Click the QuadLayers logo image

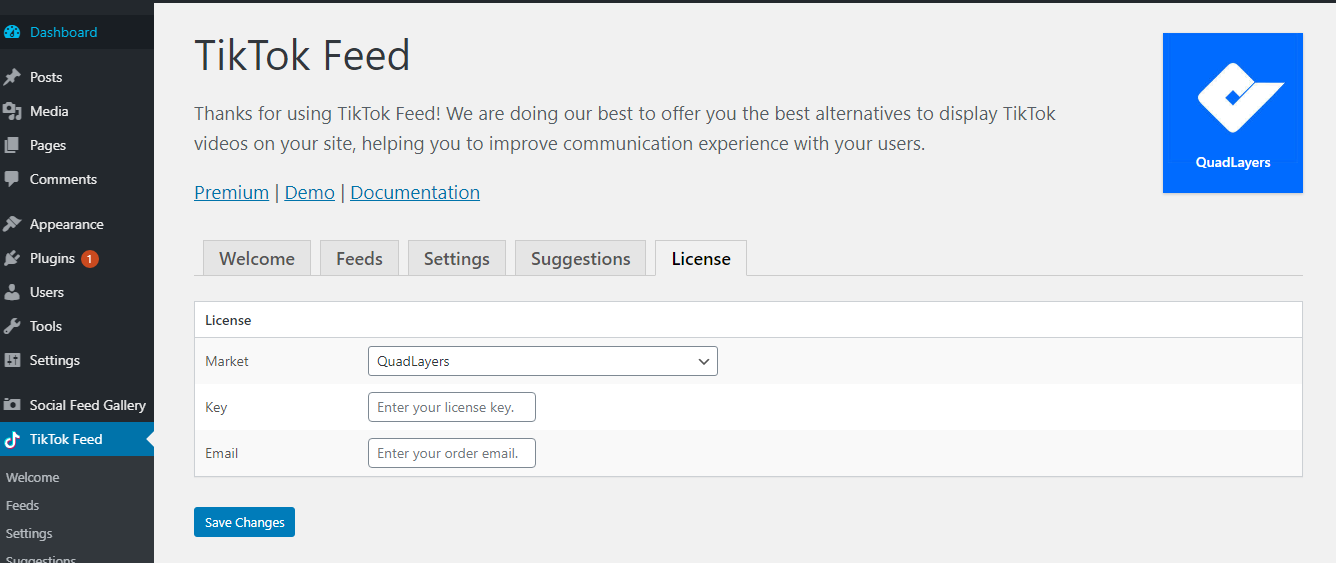[1233, 113]
